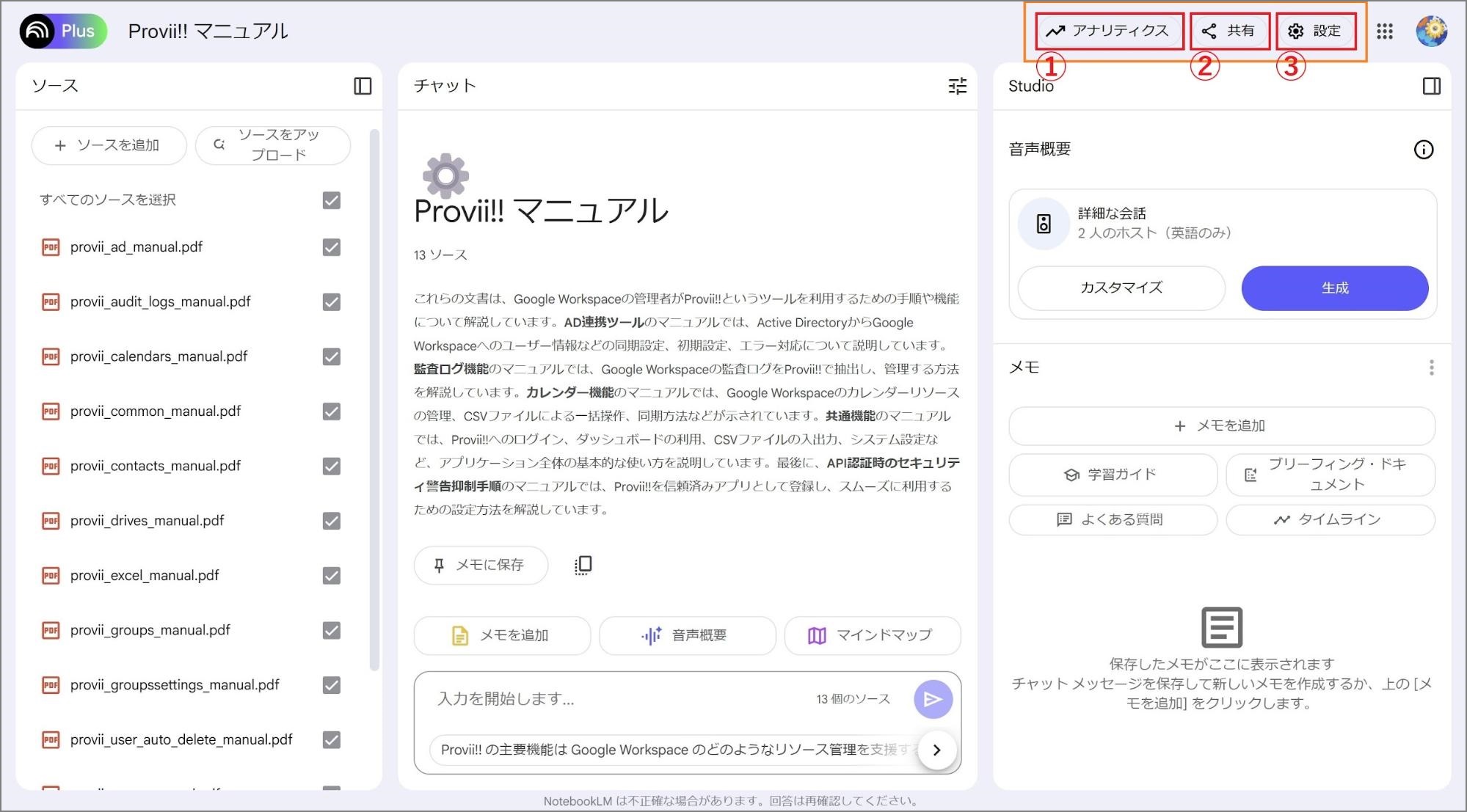
Task: Uncheck provii_common_manual.pdf checkbox
Action: (x=332, y=412)
